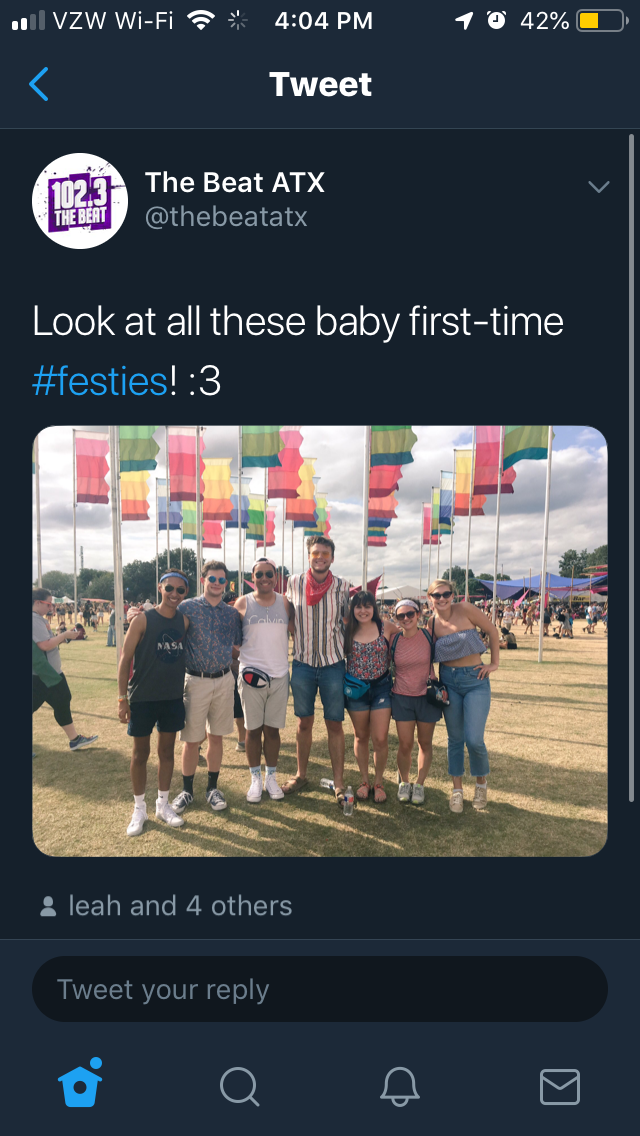
Task: Tap The Beat ATX display name
Action: tap(235, 183)
